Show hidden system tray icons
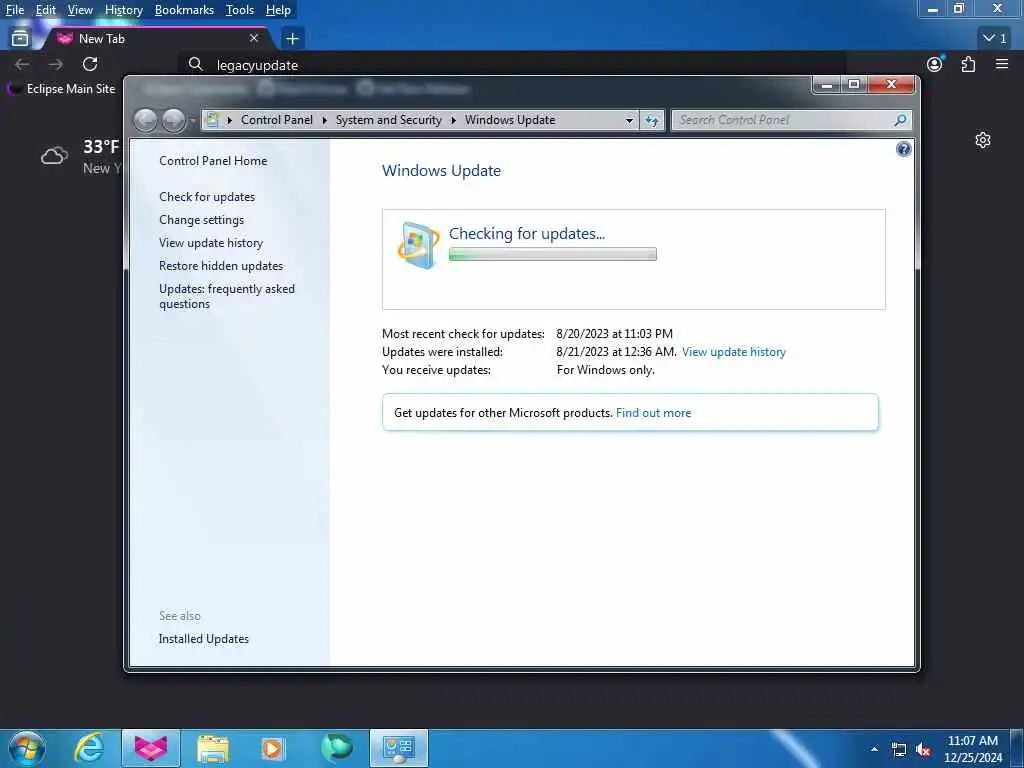 (x=874, y=749)
